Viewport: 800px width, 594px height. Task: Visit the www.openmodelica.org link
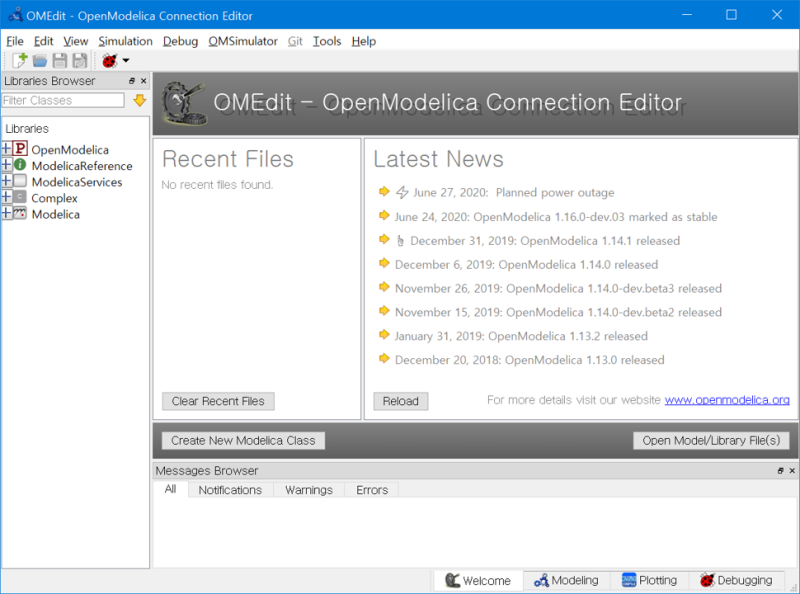coord(727,400)
